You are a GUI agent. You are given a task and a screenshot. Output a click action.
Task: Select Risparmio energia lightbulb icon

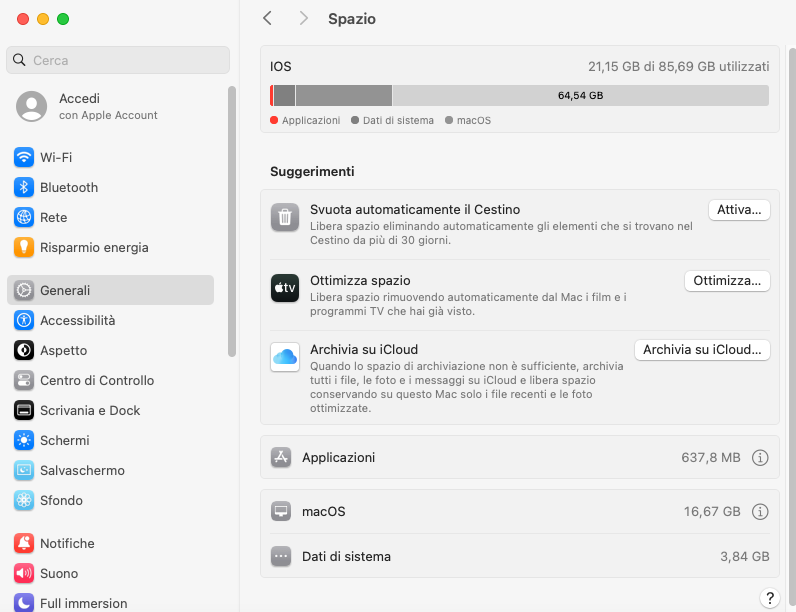coord(24,247)
